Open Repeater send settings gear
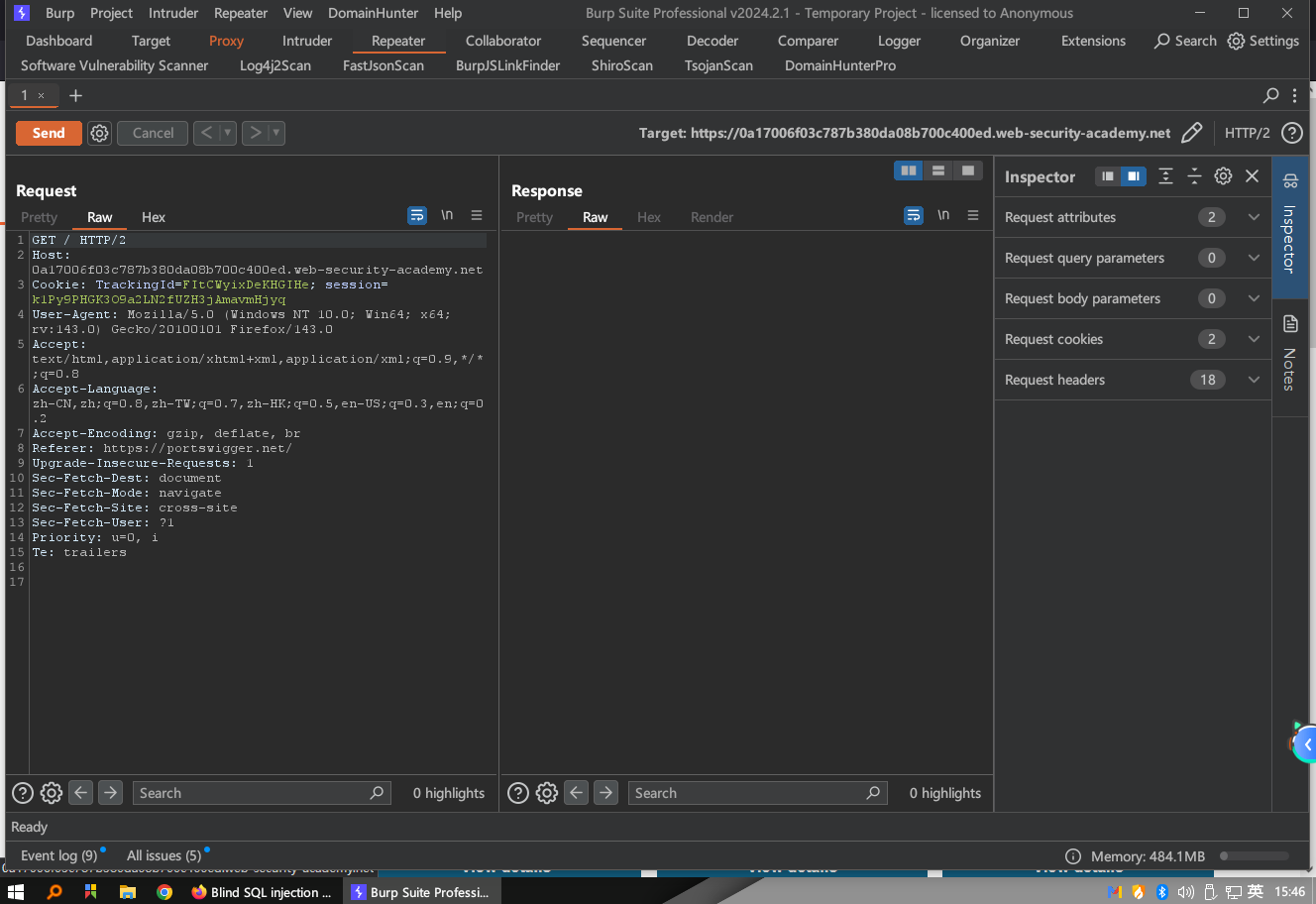The image size is (1316, 904). coord(100,133)
